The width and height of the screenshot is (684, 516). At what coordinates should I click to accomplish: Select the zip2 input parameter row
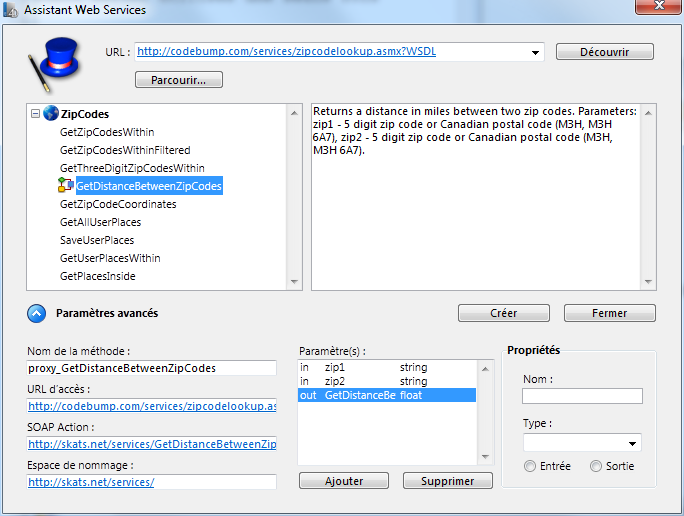click(x=387, y=381)
